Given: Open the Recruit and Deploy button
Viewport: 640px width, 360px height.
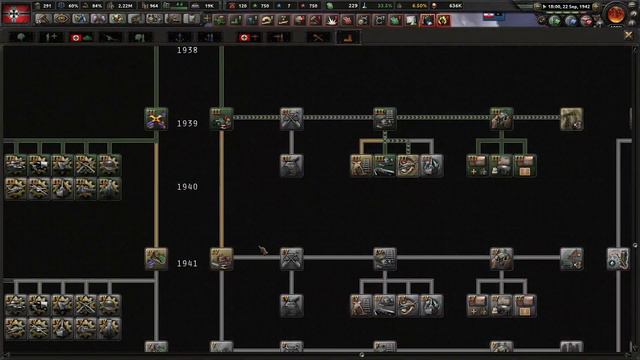Looking at the screenshot, I should tap(173, 19).
